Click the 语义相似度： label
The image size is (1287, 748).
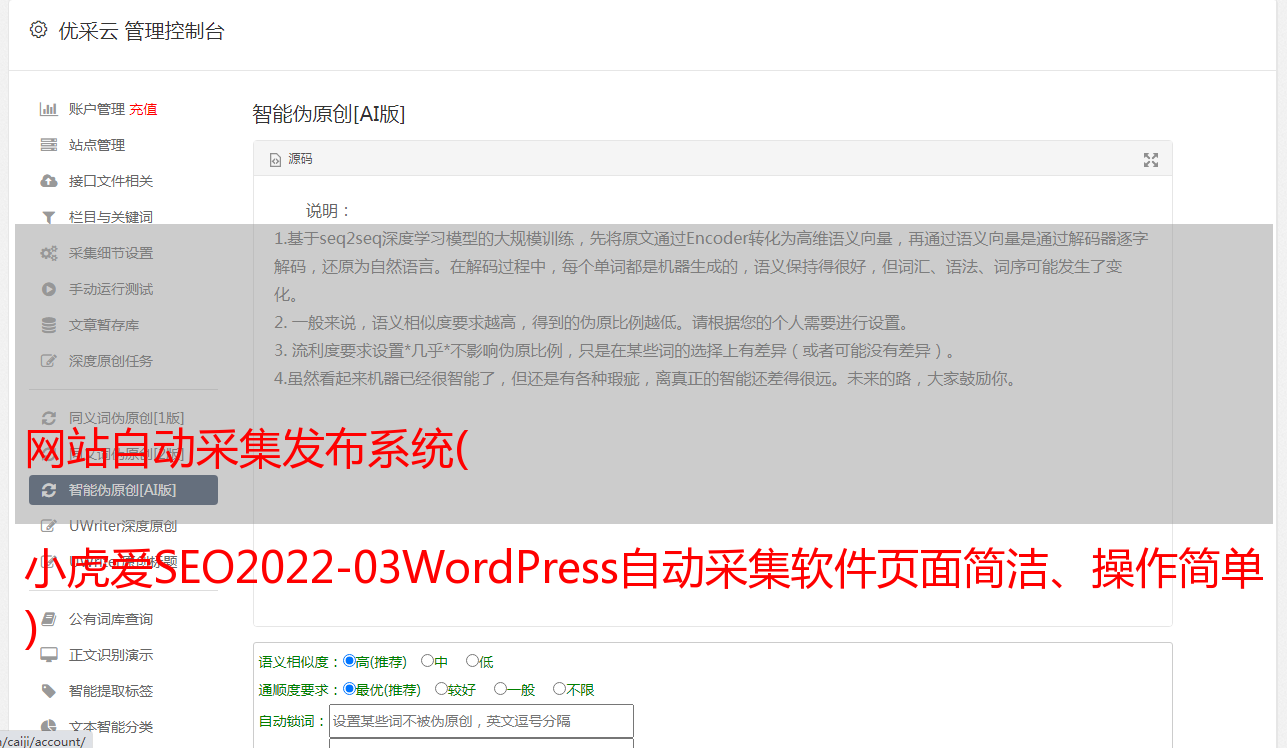pyautogui.click(x=300, y=662)
